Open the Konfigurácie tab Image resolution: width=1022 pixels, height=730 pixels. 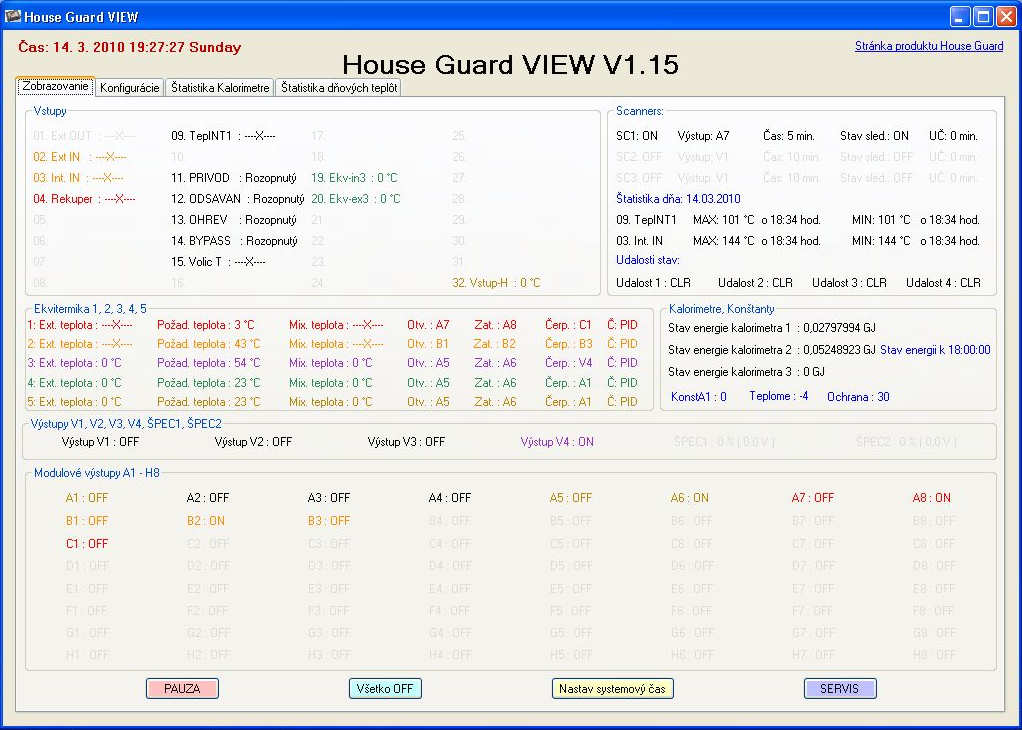(130, 87)
